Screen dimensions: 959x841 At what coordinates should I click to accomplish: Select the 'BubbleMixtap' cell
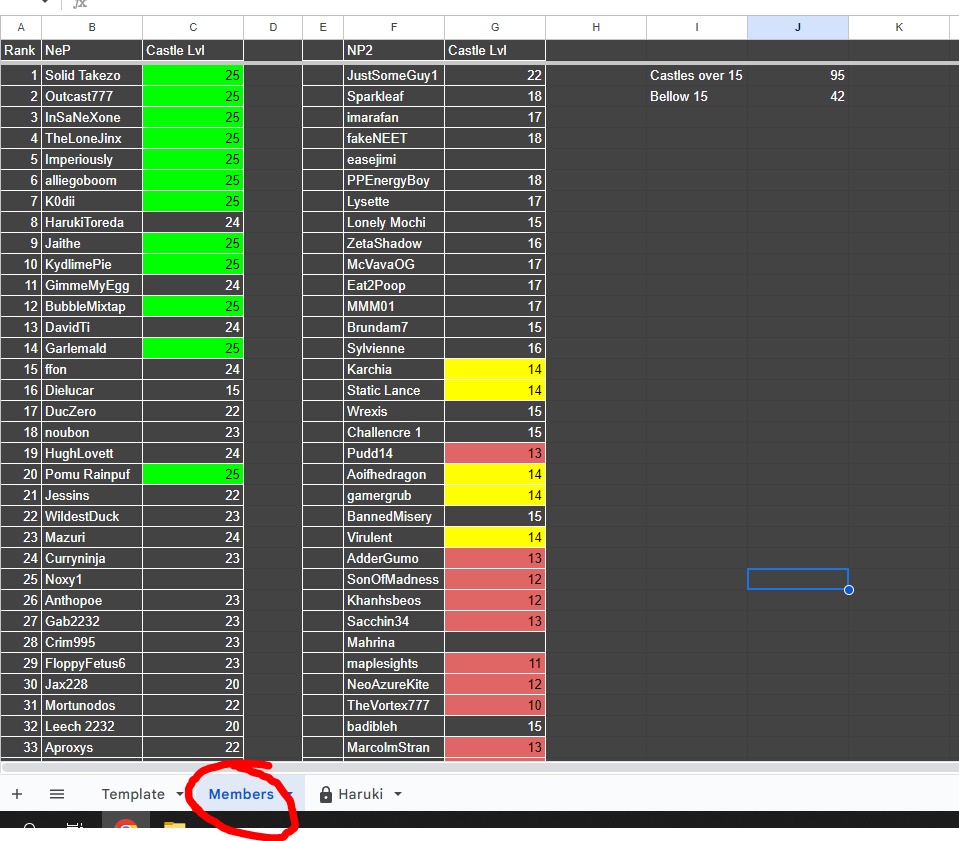92,306
